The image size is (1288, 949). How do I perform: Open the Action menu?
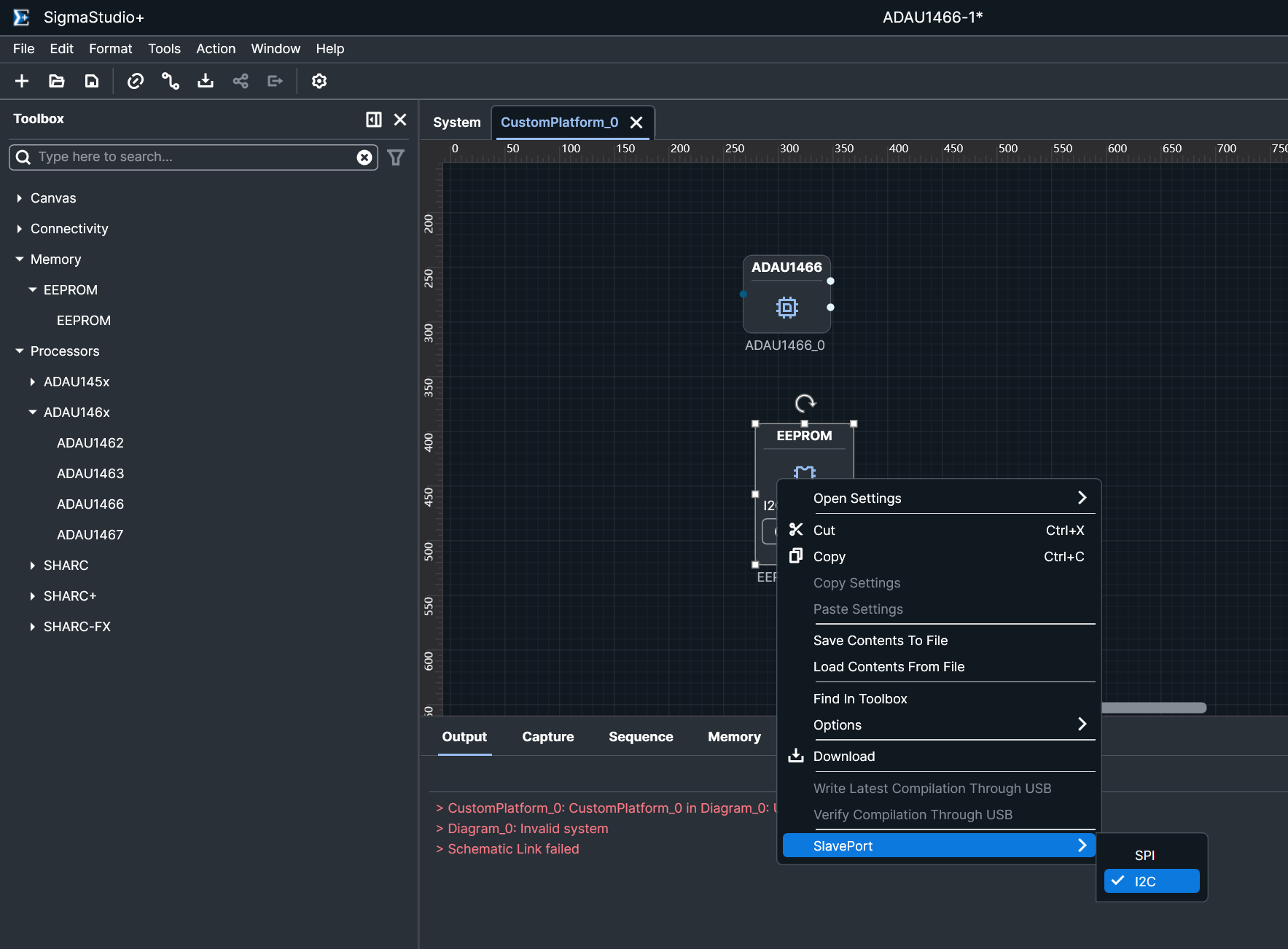pos(216,49)
